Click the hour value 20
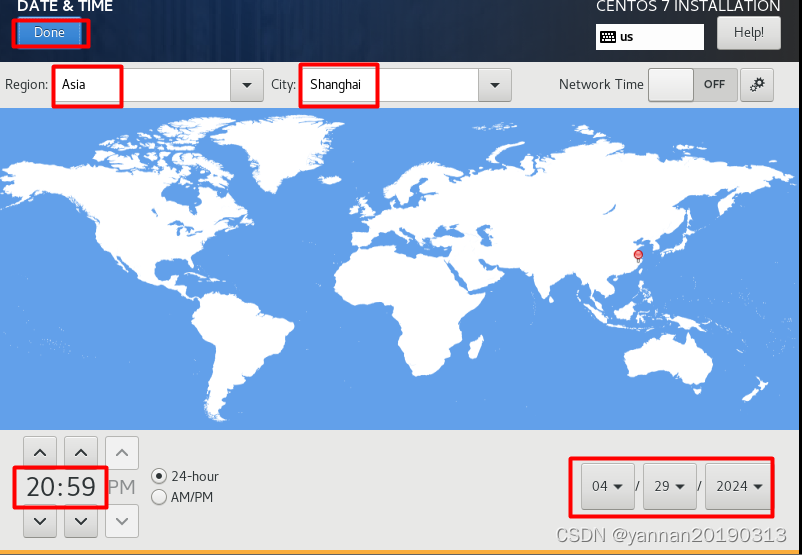Viewport: 802px width, 555px height. click(x=40, y=486)
